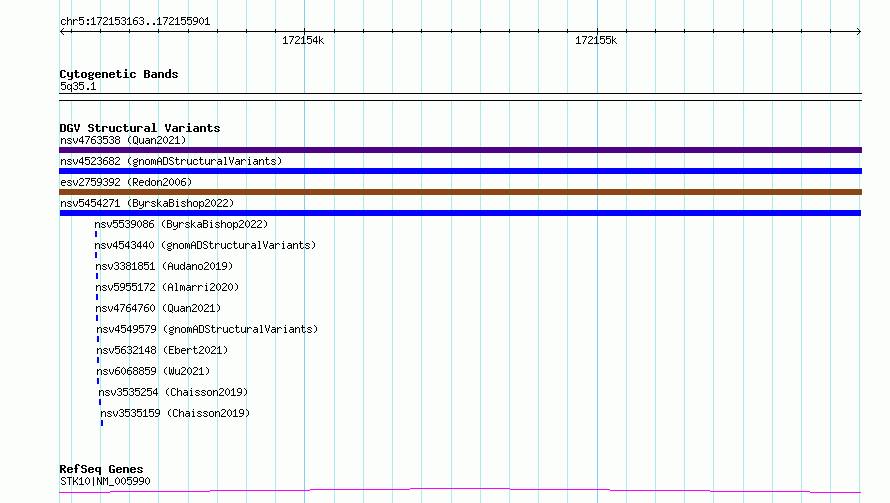Viewport: 890px width, 503px height.
Task: Open variant nsv4763538 (Quan2021) label
Action: 123,140
